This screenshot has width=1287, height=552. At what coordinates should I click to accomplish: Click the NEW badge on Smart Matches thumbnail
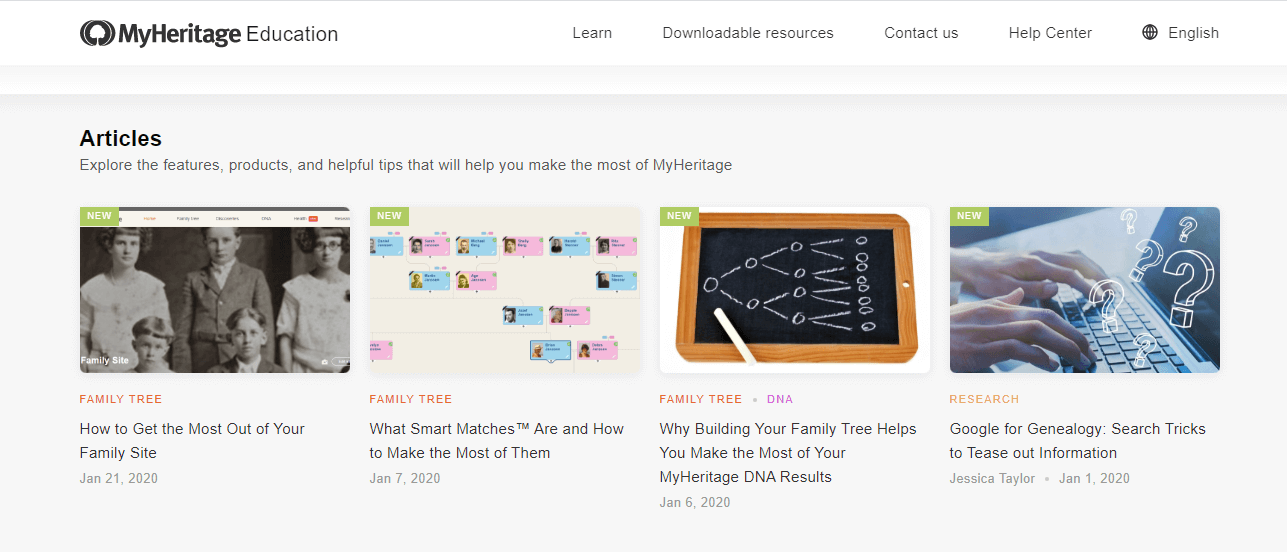(x=389, y=216)
